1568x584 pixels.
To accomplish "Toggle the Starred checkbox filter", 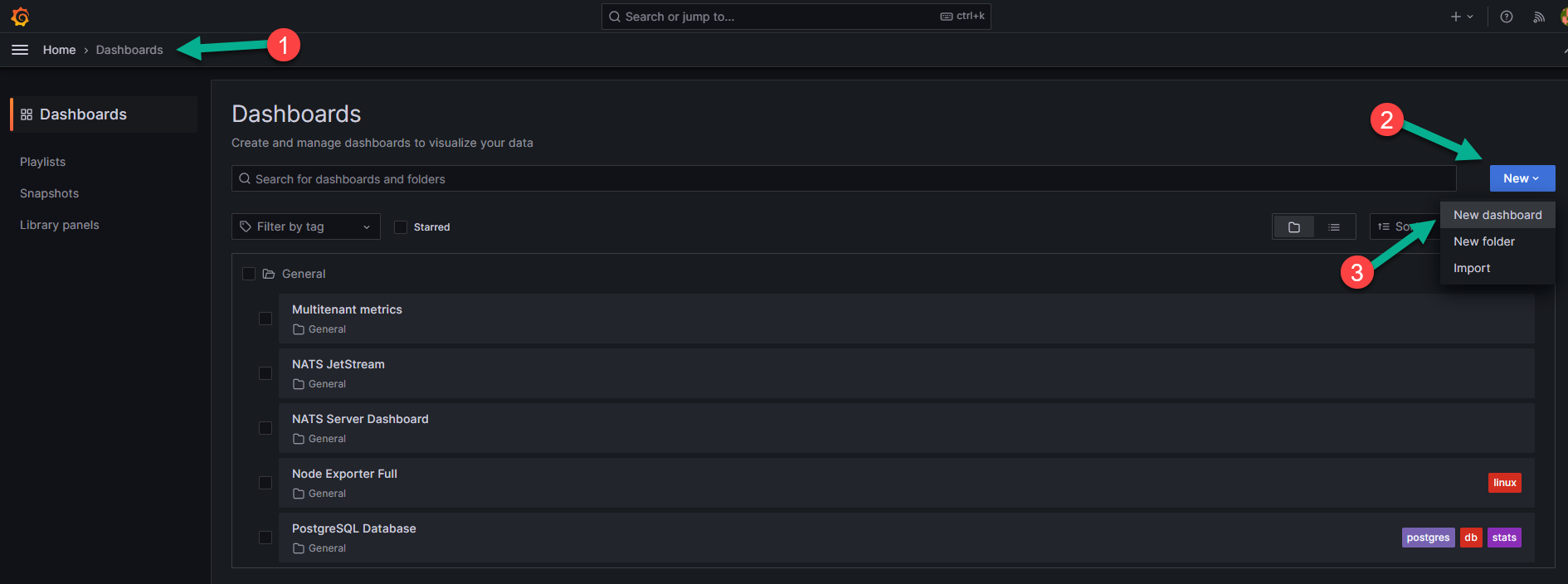I will coord(401,227).
